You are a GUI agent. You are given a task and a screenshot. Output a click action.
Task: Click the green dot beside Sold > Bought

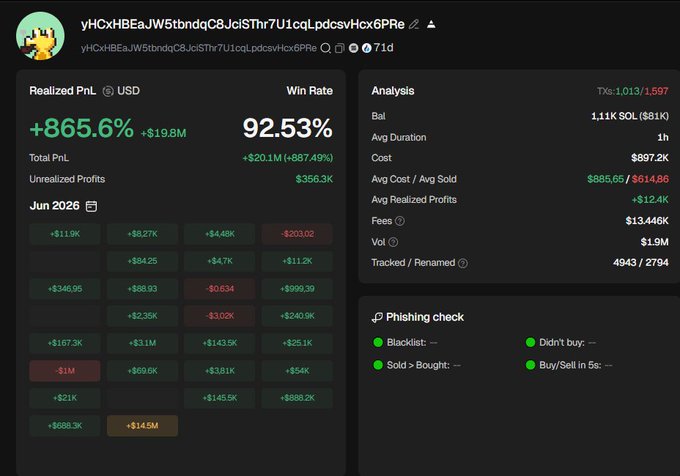[x=378, y=365]
